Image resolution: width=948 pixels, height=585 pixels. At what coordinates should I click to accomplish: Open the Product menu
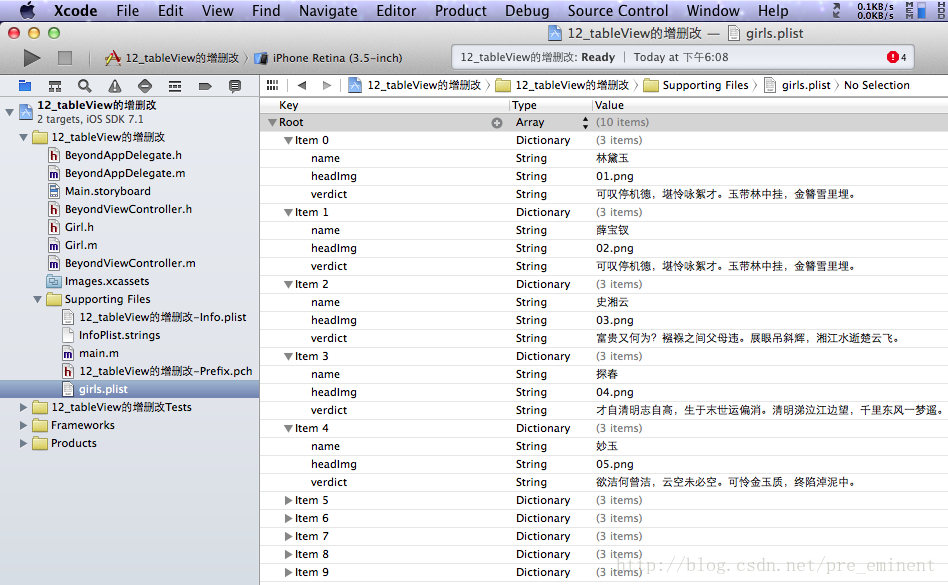(461, 11)
